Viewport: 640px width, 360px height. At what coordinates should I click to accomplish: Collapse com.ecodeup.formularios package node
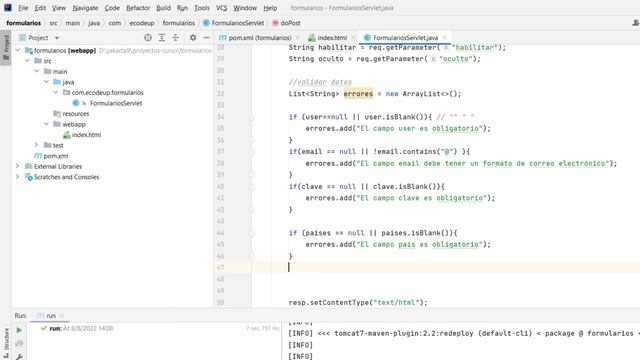click(56, 93)
